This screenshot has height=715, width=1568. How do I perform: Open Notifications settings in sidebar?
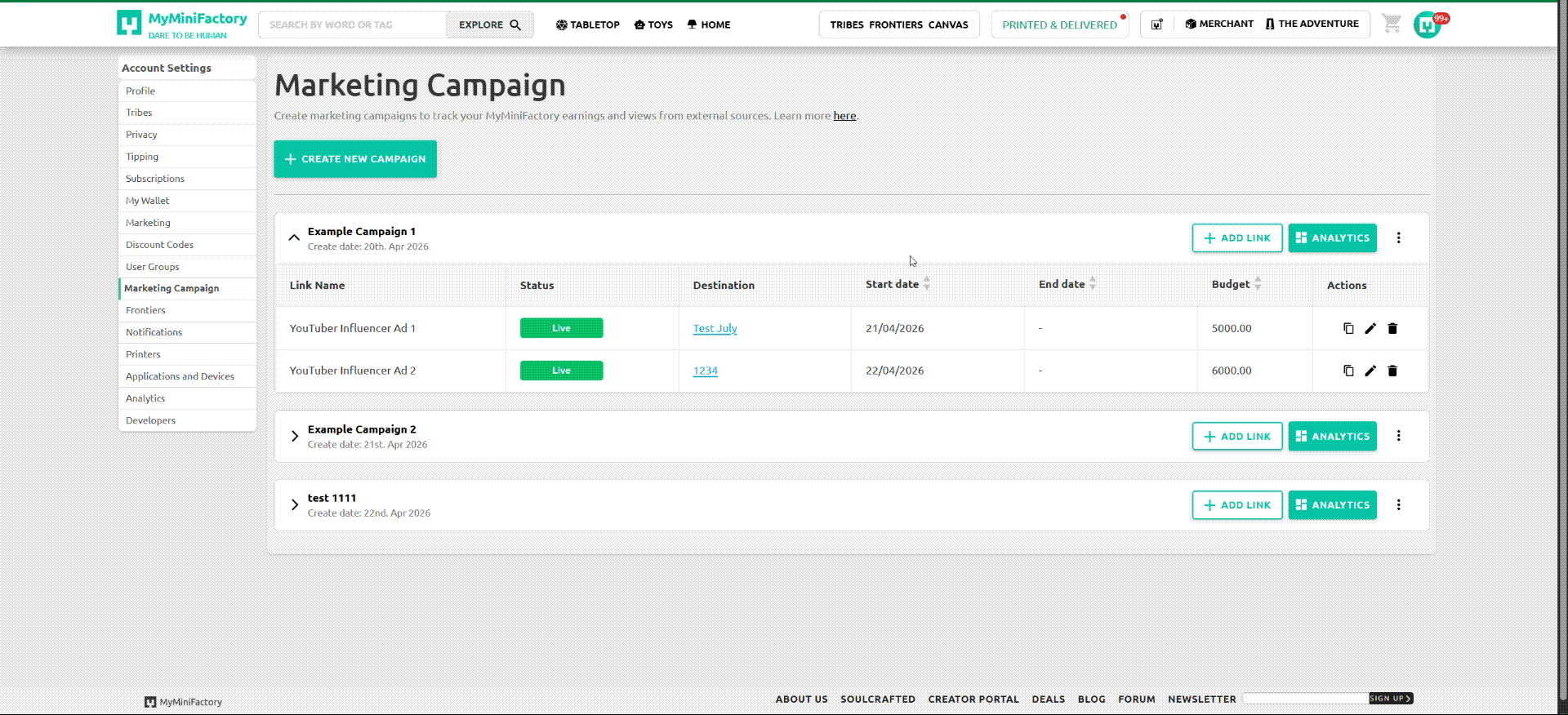click(x=187, y=332)
